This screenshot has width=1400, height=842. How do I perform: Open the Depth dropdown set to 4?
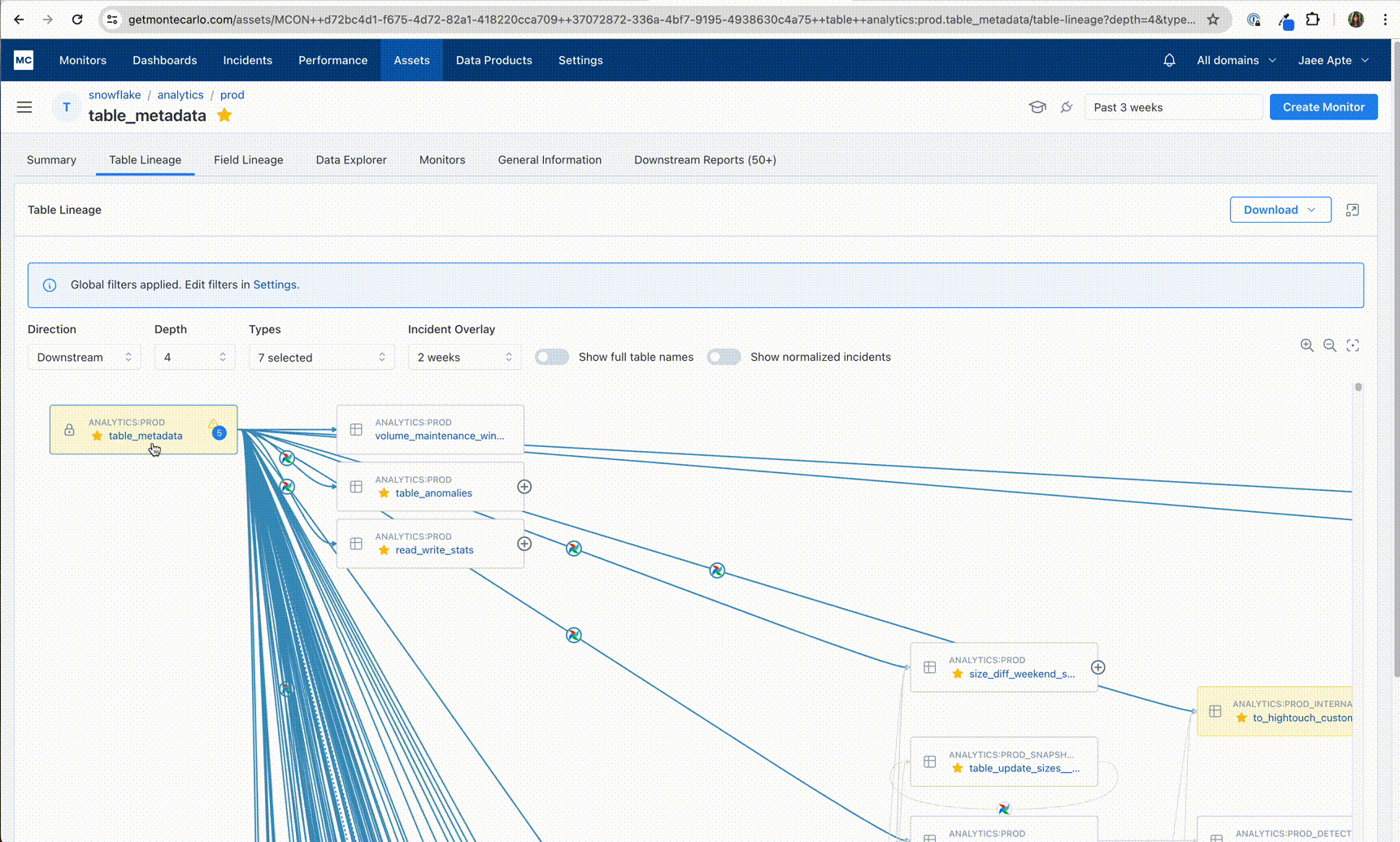[x=195, y=357]
